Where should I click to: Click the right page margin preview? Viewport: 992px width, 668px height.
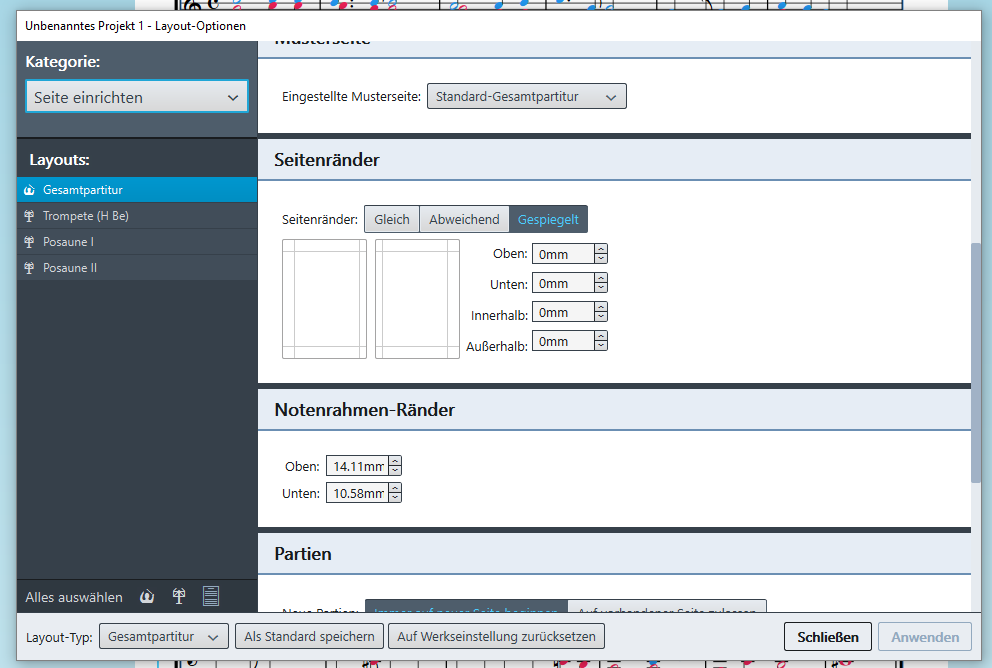tap(418, 299)
